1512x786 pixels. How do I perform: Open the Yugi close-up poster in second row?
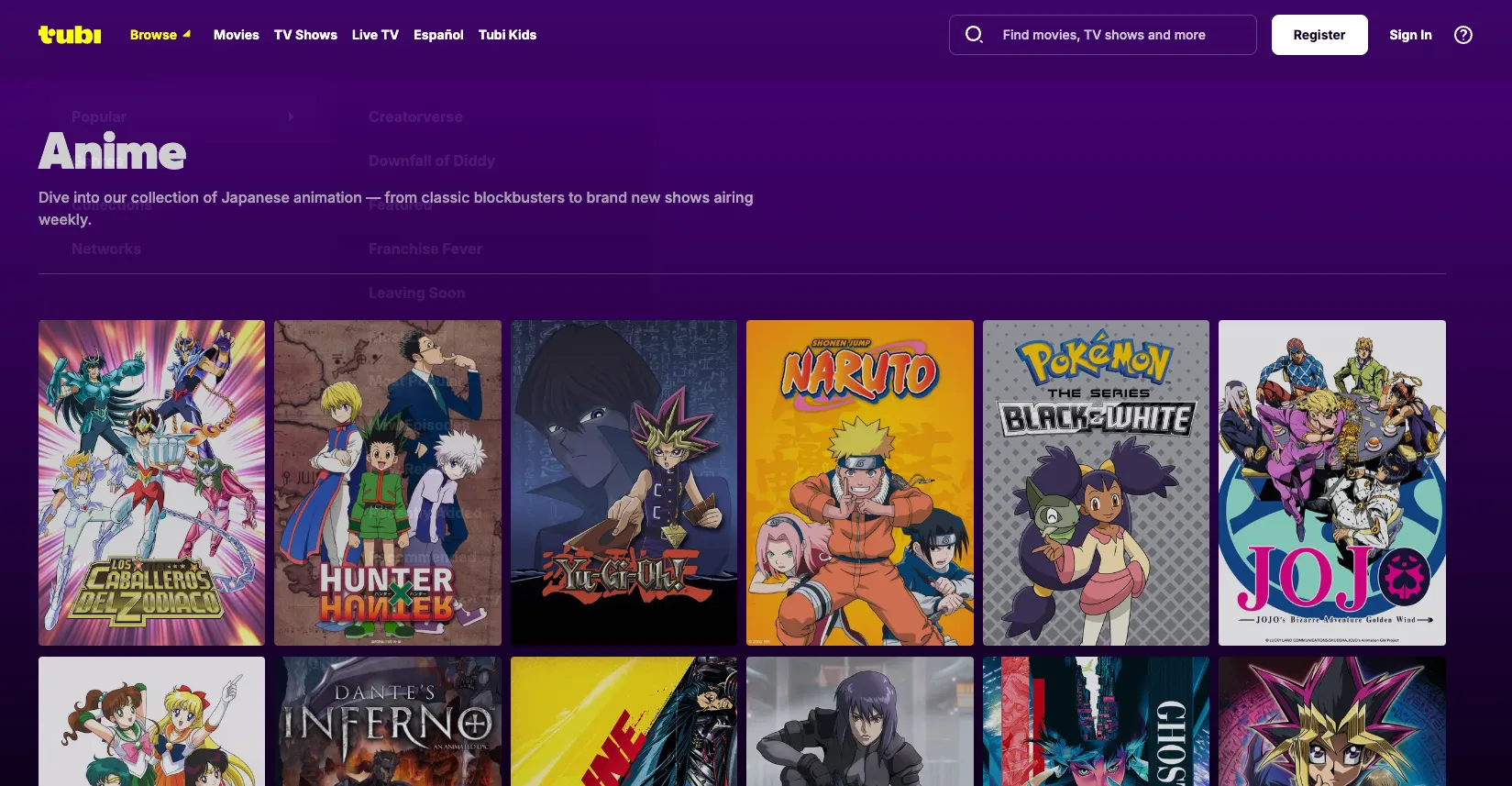coord(1332,721)
